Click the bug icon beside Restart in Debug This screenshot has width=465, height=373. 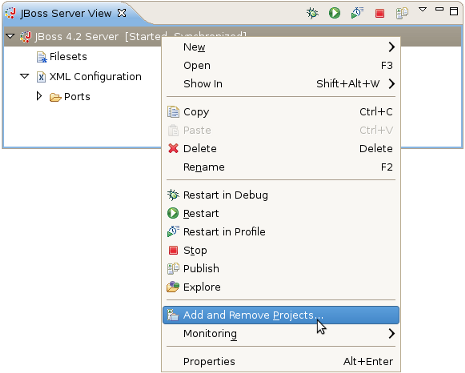click(x=173, y=195)
